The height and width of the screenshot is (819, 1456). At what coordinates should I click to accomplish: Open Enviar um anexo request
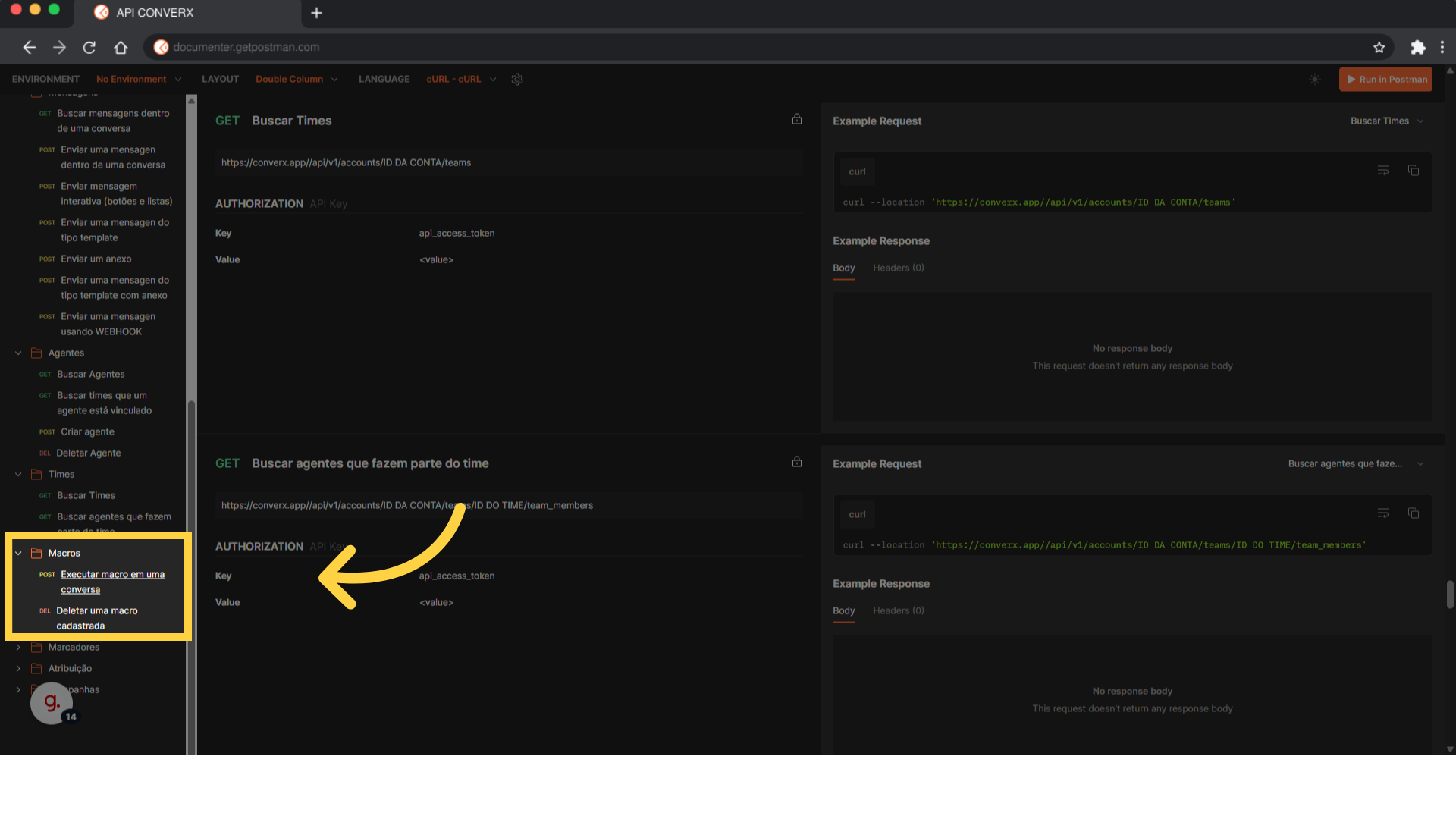[x=96, y=259]
